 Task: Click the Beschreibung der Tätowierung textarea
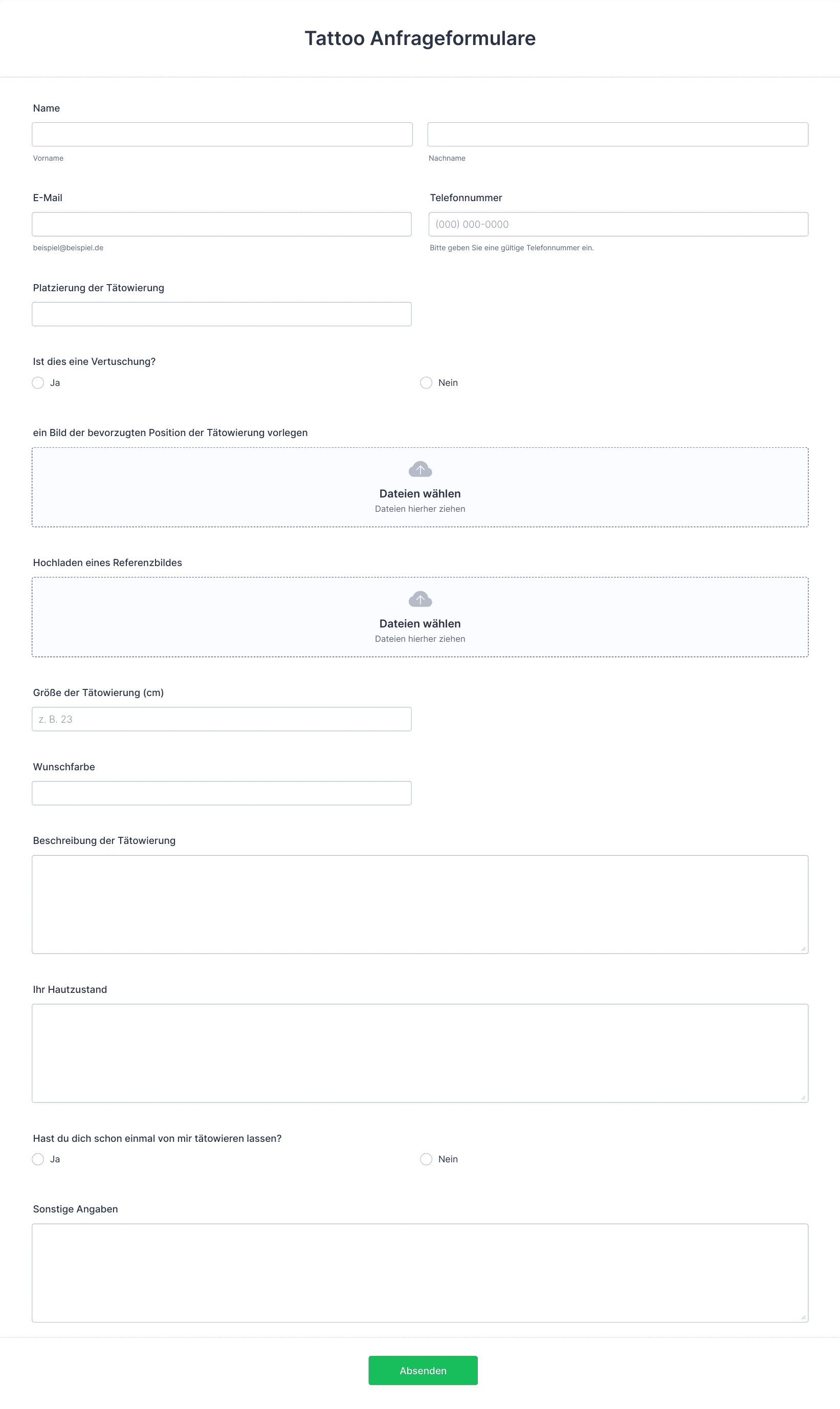pyautogui.click(x=420, y=904)
